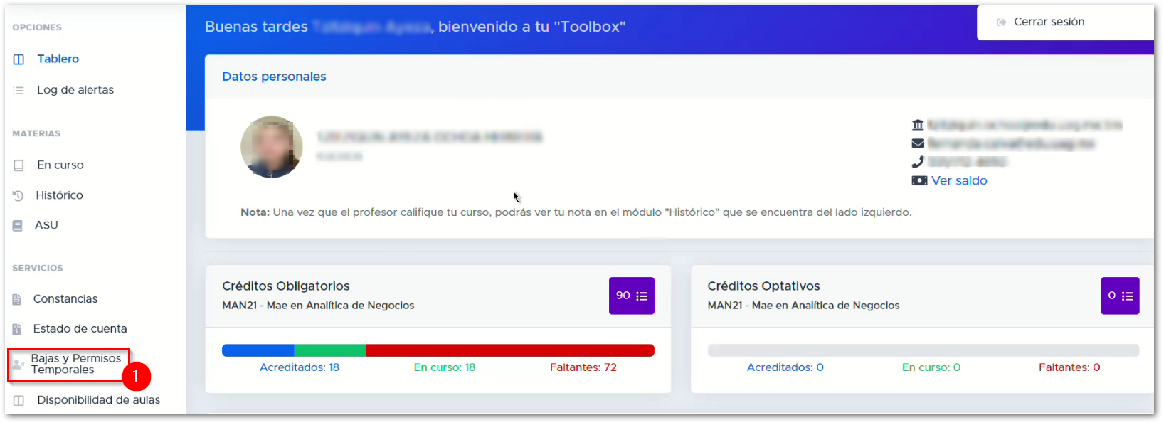Click the money bill icon beside Ver saldo
This screenshot has width=1163, height=423.
(919, 180)
